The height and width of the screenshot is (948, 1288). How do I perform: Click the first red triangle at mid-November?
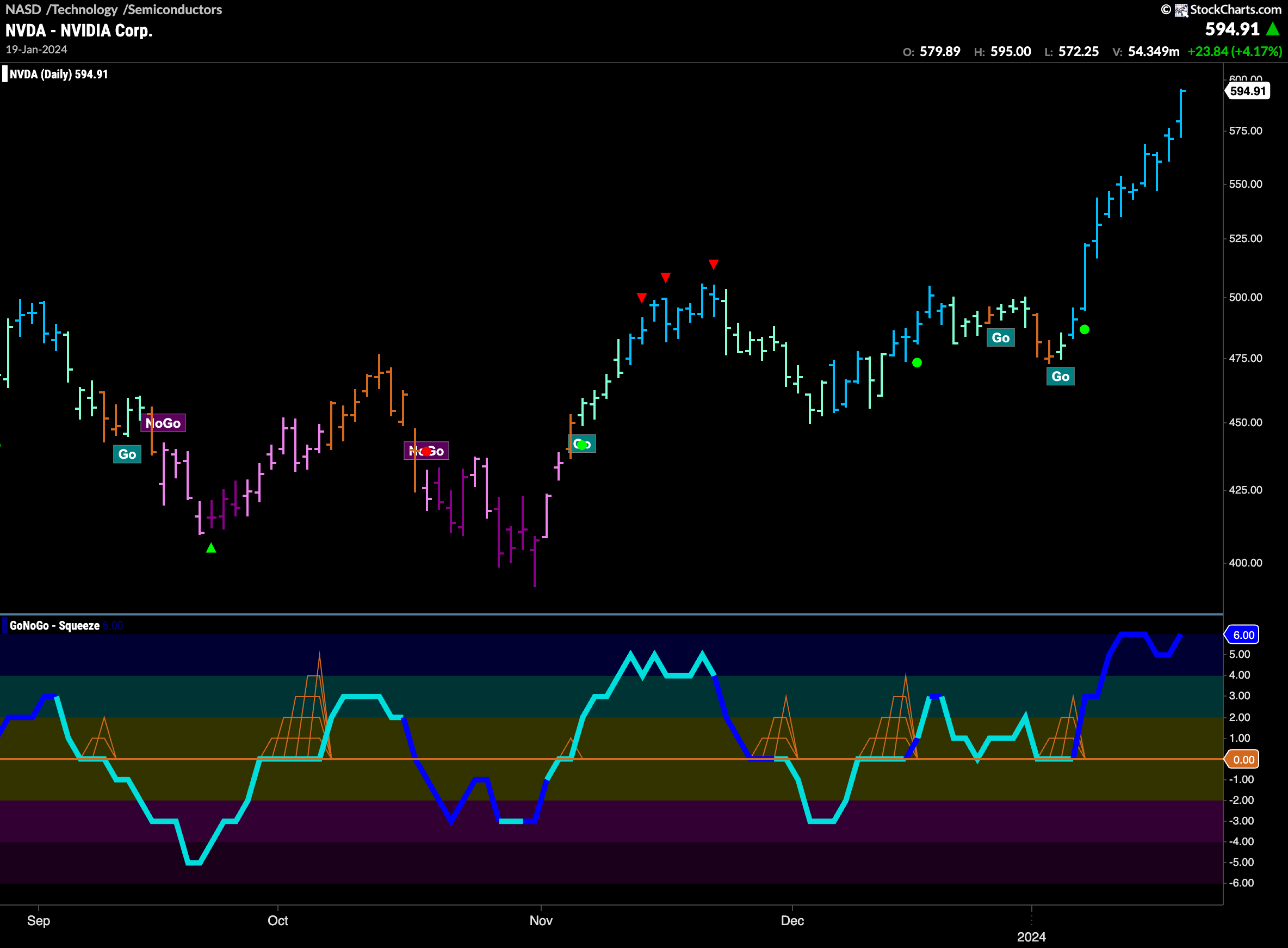click(x=642, y=298)
